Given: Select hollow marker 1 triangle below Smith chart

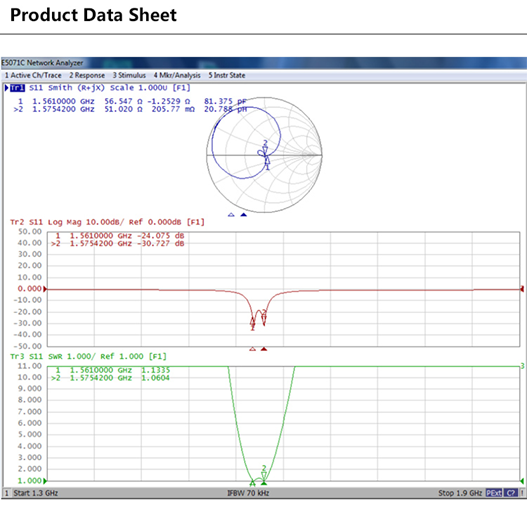Looking at the screenshot, I should click(231, 215).
